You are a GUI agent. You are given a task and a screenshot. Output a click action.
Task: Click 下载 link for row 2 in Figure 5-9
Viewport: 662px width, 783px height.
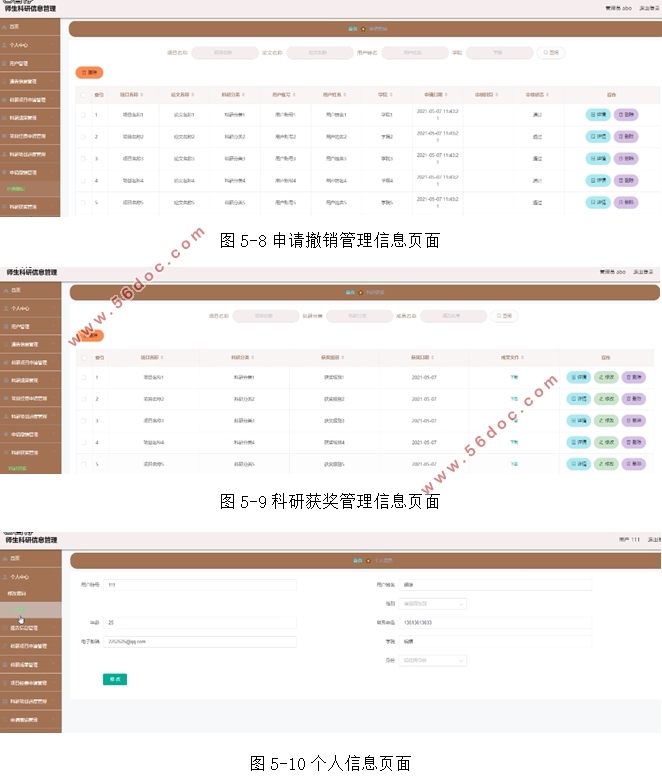[514, 399]
